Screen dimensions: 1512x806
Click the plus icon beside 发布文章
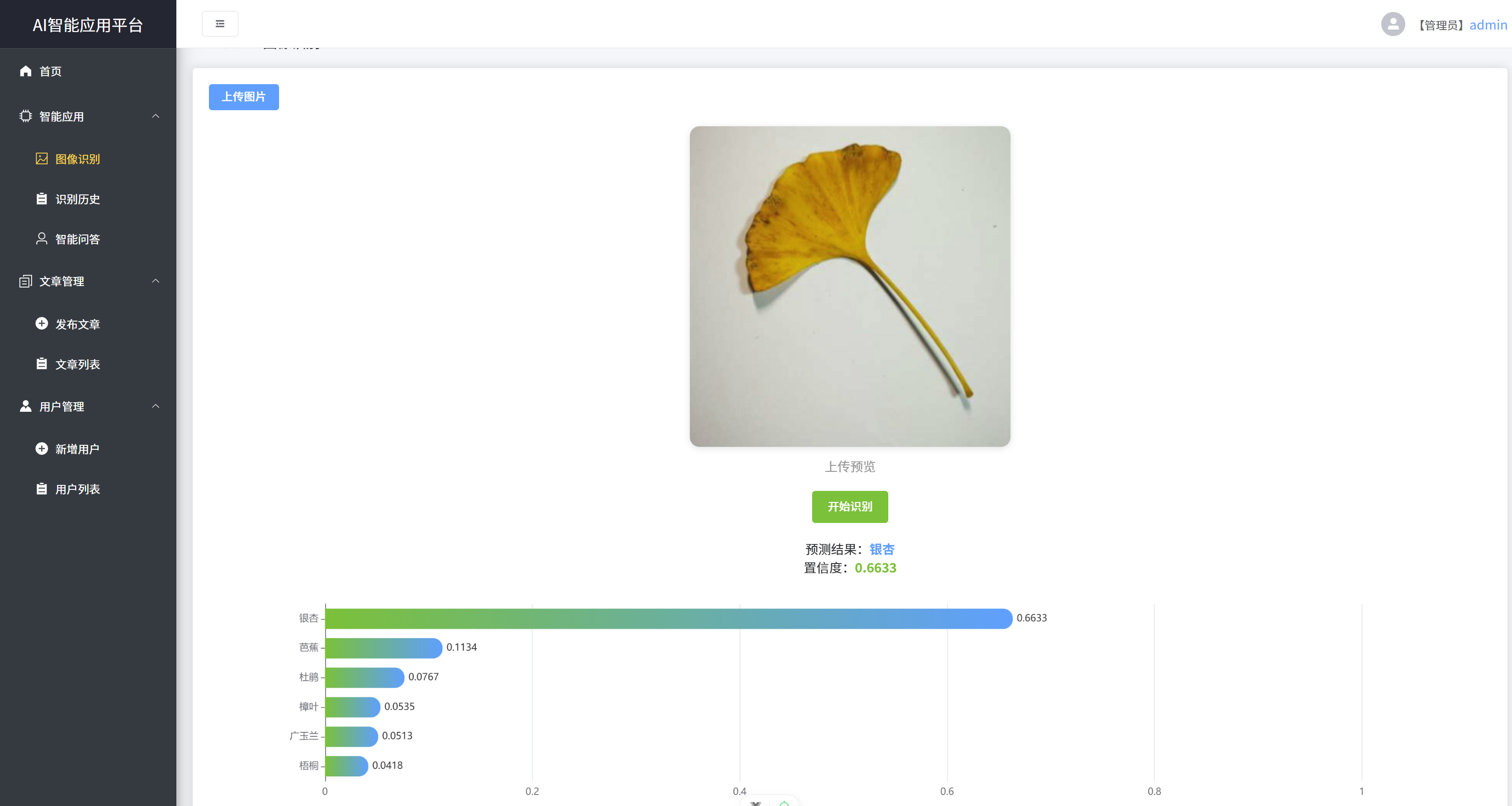[42, 324]
